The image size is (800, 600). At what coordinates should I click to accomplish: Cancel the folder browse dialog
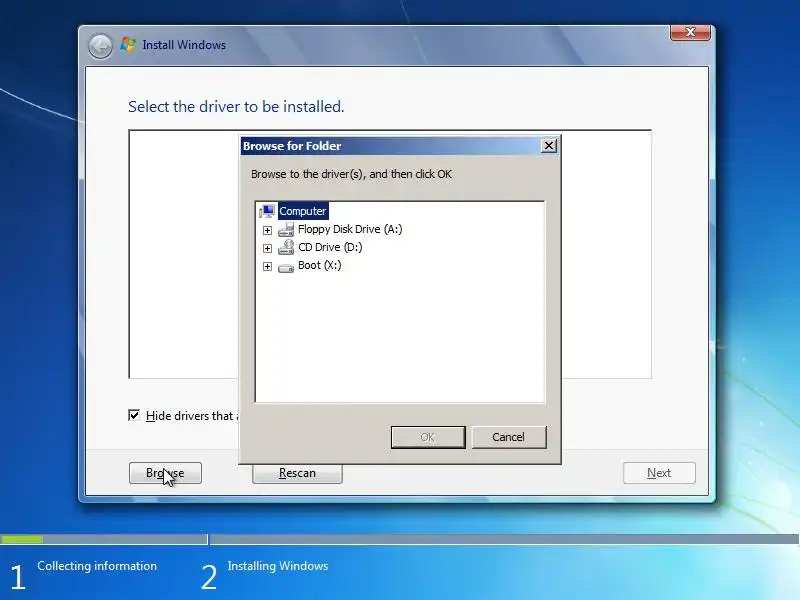point(509,437)
